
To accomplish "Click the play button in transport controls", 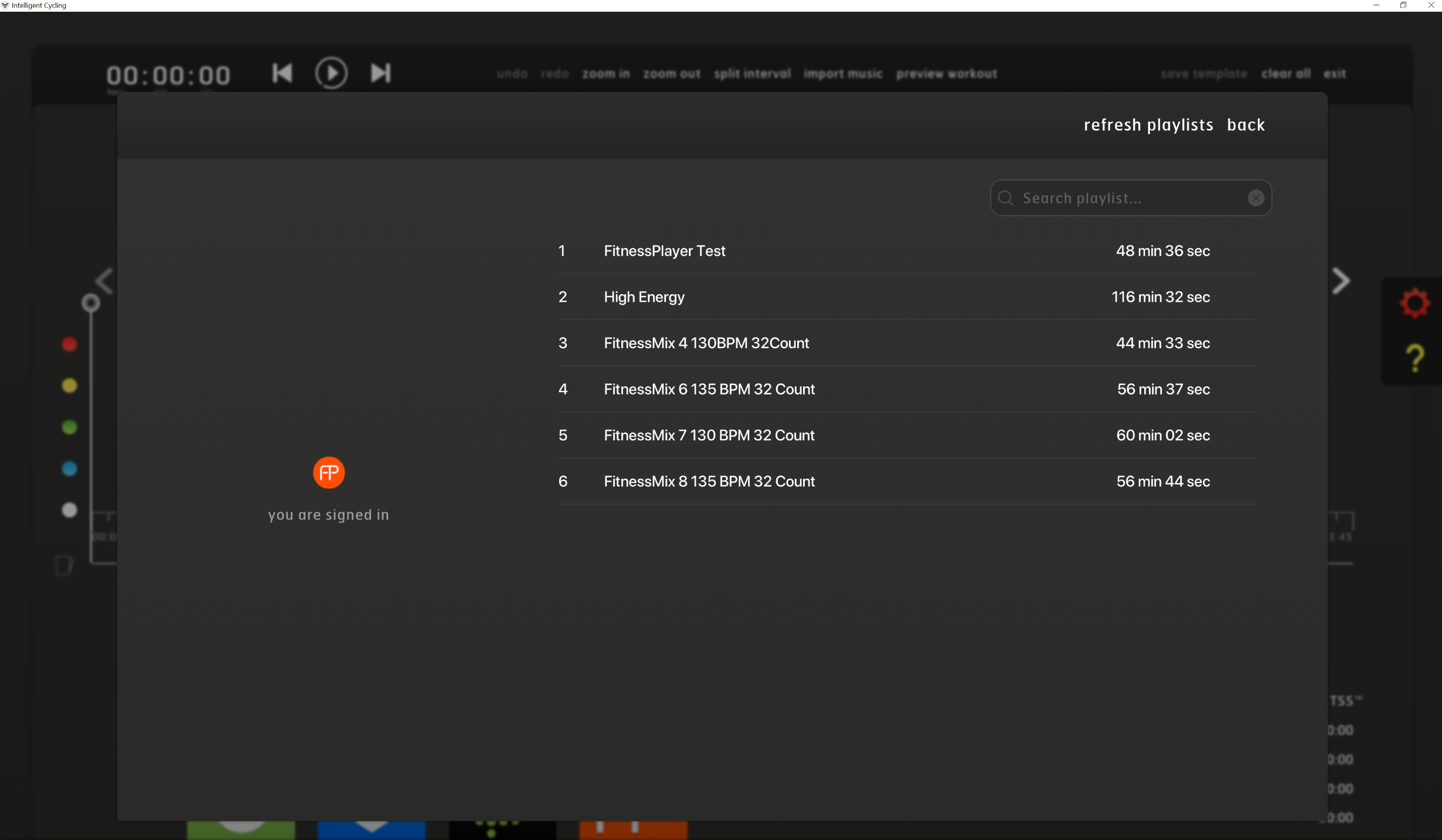I will (331, 73).
